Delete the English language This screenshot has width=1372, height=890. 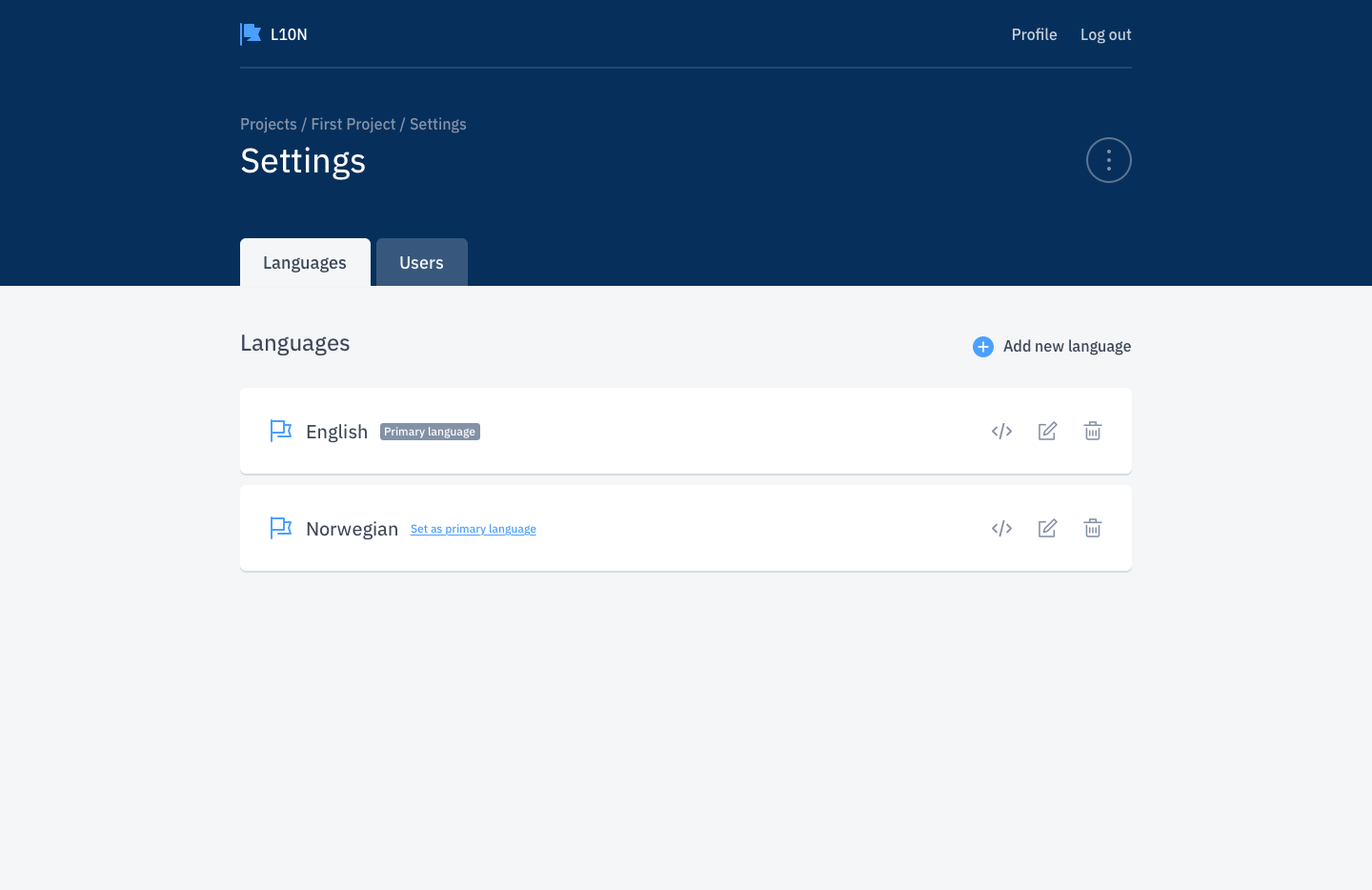1093,431
